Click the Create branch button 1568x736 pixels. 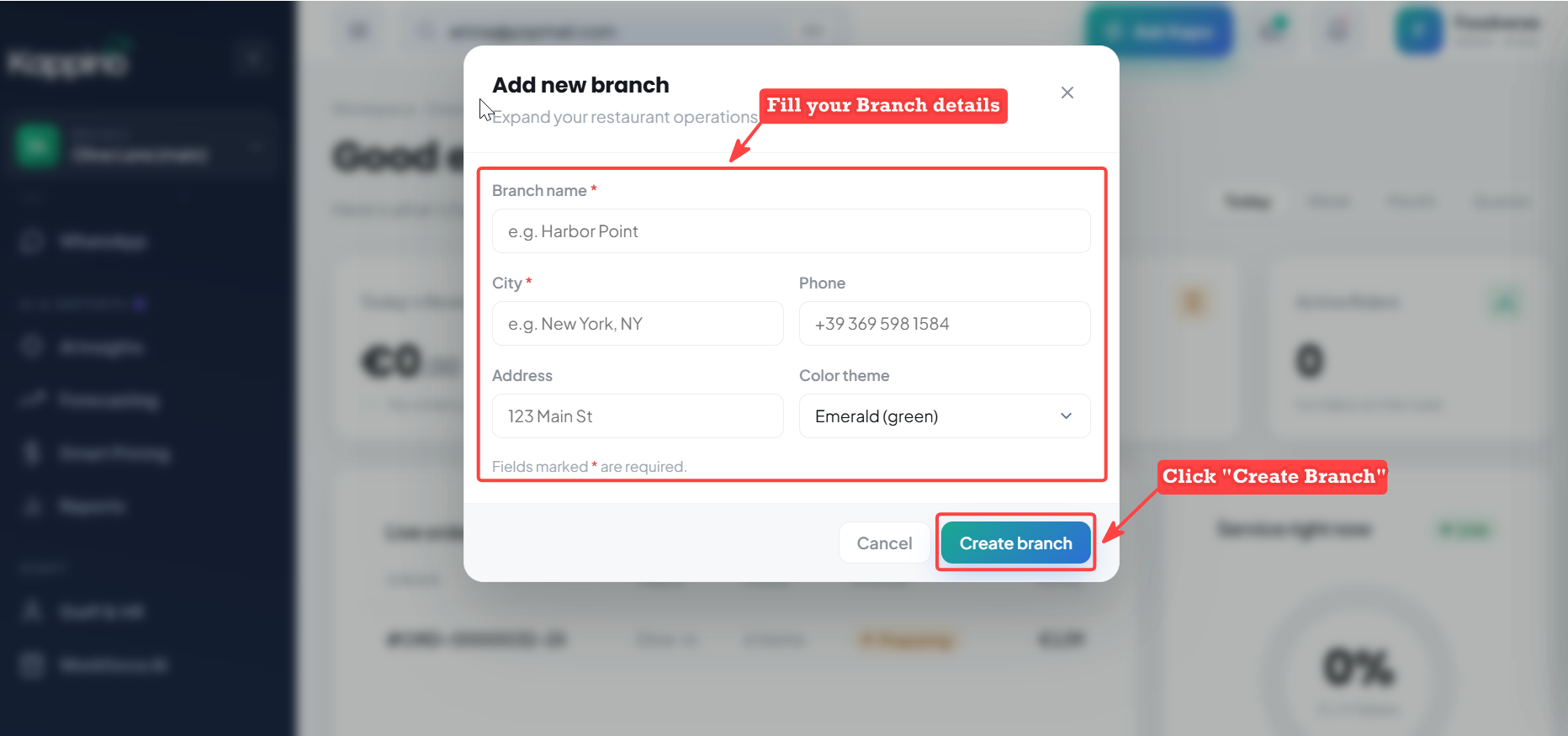(x=1015, y=543)
